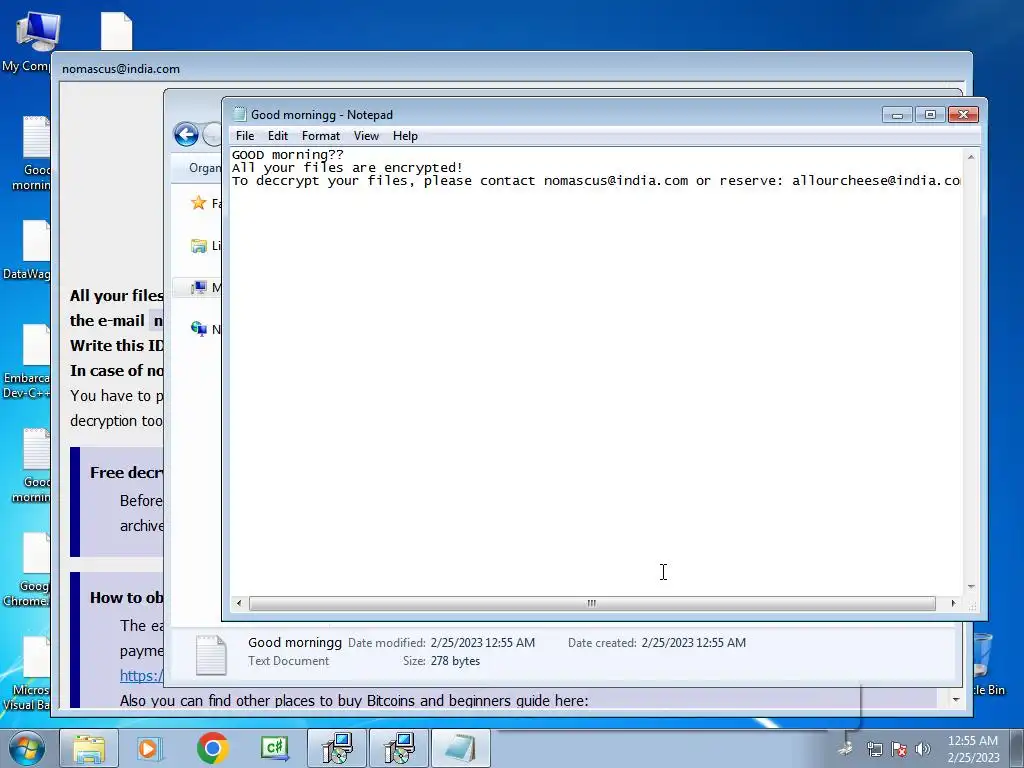Click the Notepad horizontal scrollbar thumb
Screen dimensions: 1024x768
click(x=592, y=603)
